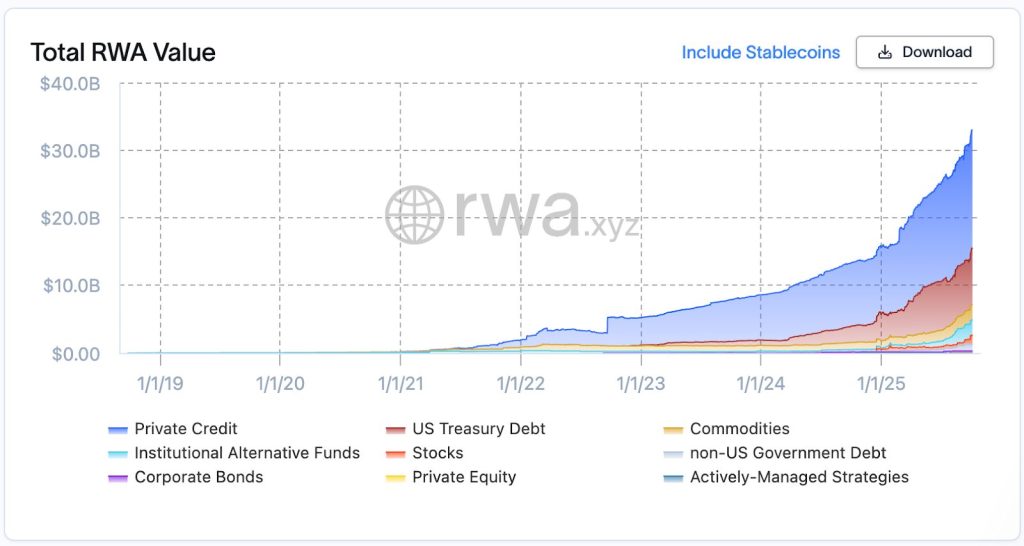
Task: Click the peak of the Private Credit area
Action: (971, 131)
